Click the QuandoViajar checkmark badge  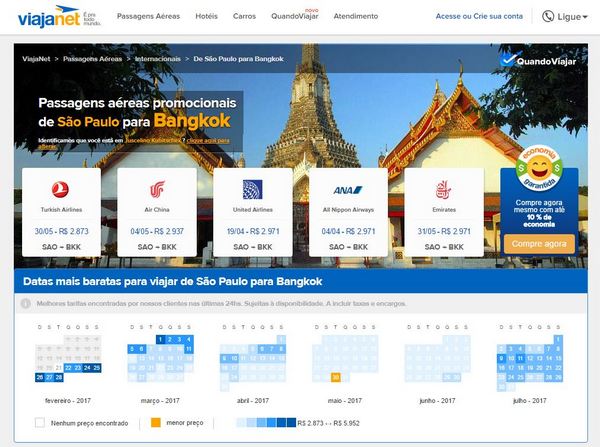[x=537, y=60]
